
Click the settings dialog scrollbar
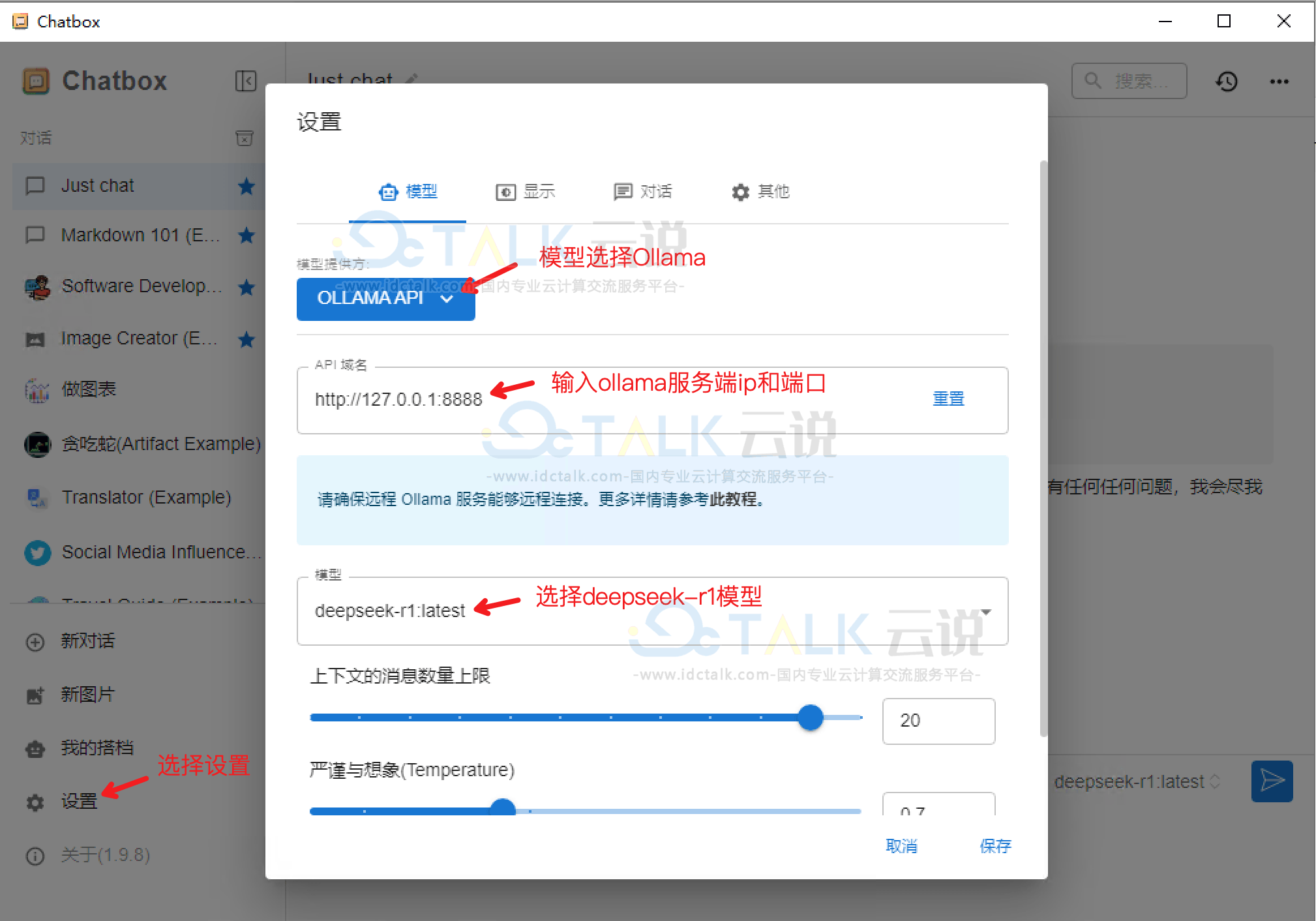[1043, 449]
